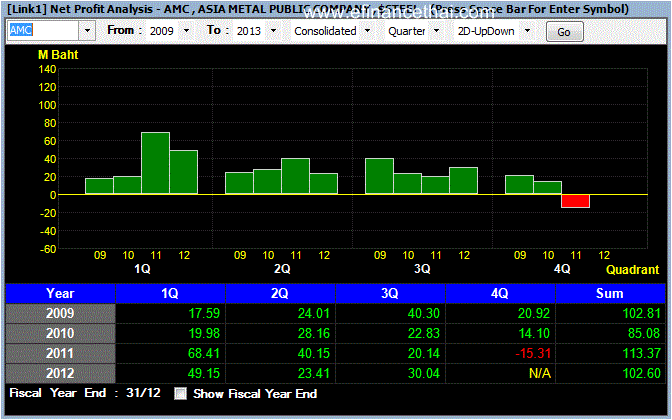Select the Sum column header

pyautogui.click(x=610, y=294)
